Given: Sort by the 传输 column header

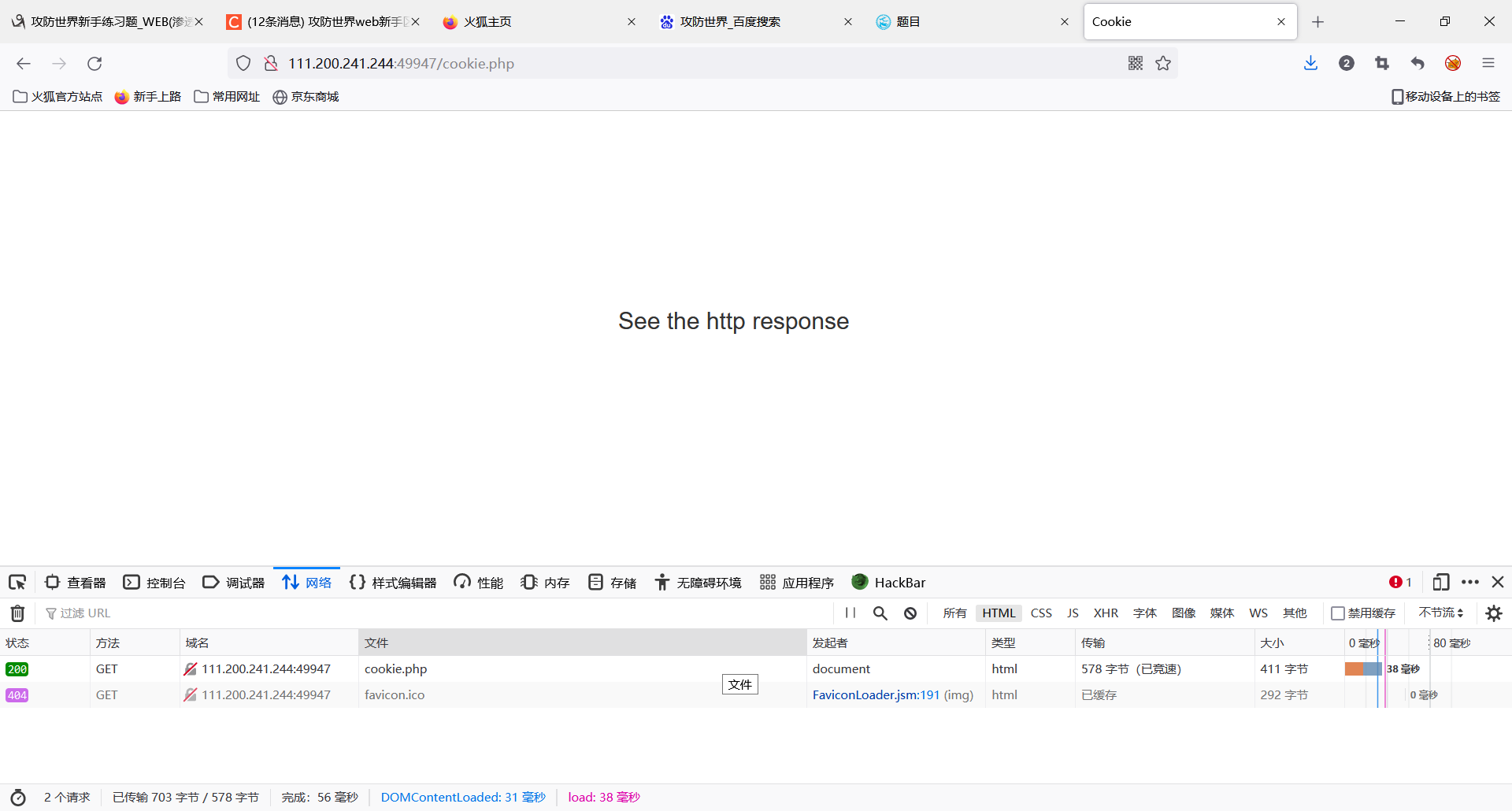Looking at the screenshot, I should 1164,643.
